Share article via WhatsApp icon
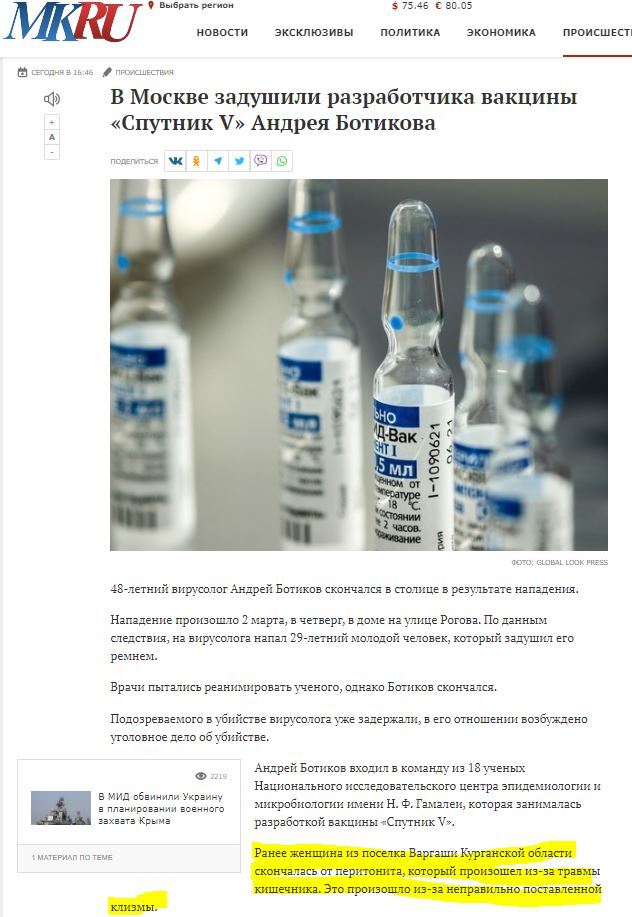The image size is (632, 917). click(x=282, y=161)
